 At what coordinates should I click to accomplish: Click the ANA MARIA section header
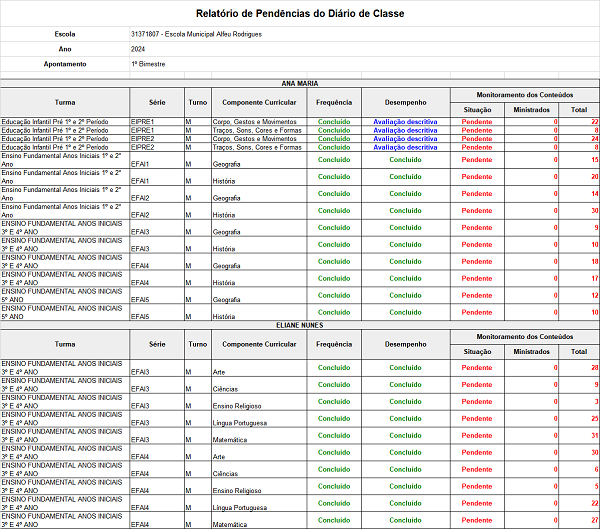click(300, 82)
